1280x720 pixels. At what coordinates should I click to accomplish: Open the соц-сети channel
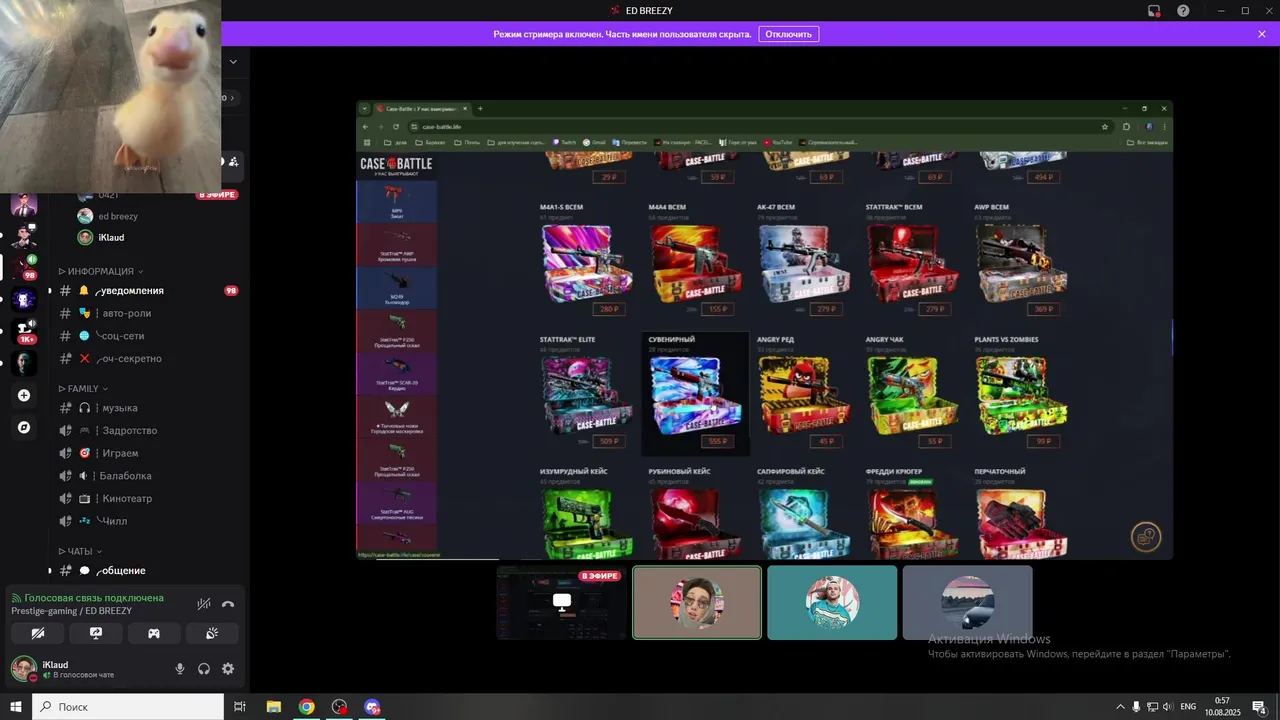pyautogui.click(x=149, y=336)
